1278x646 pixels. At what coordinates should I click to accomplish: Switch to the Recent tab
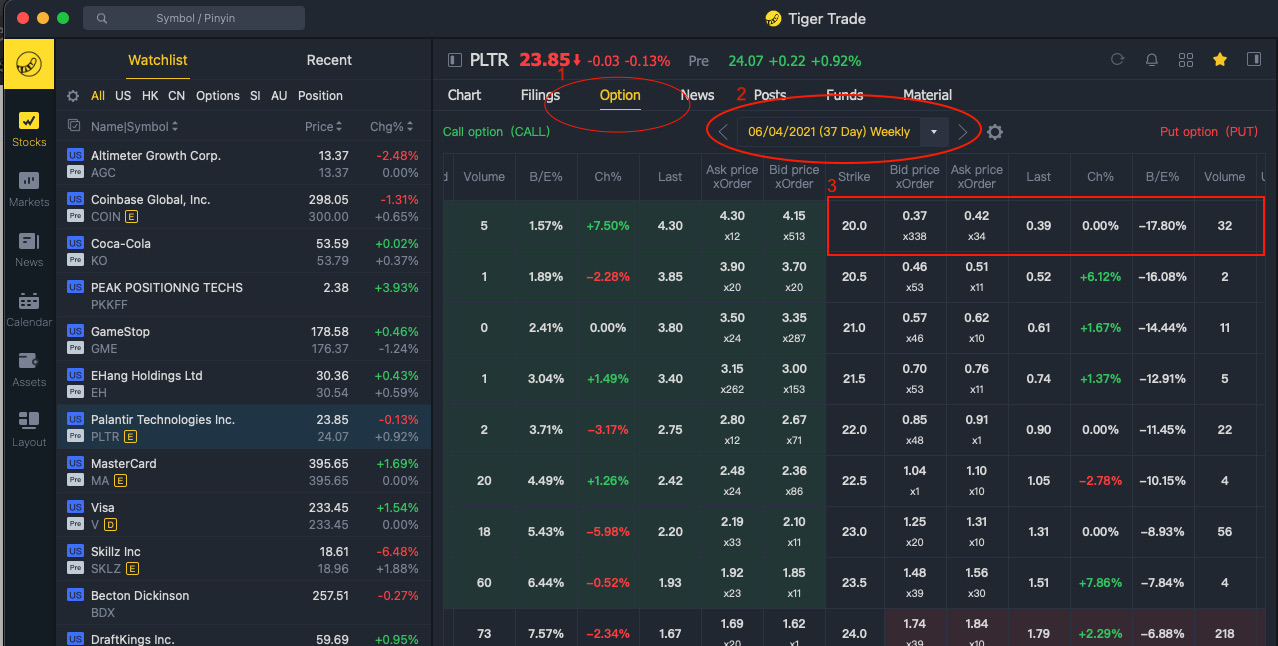pos(329,60)
